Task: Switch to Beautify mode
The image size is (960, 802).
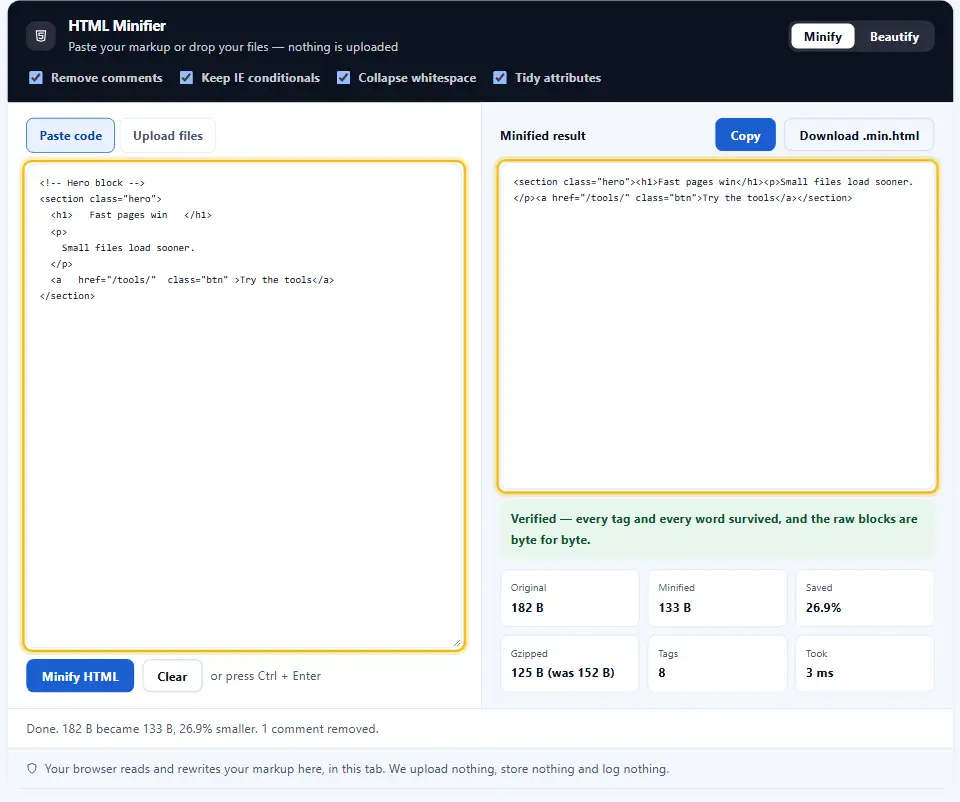Action: (x=894, y=37)
